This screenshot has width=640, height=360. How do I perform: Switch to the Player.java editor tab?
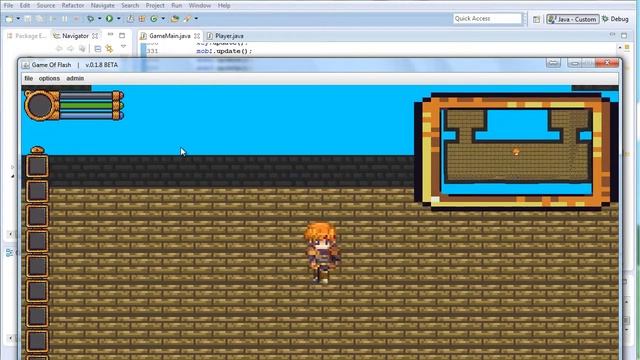(x=225, y=36)
